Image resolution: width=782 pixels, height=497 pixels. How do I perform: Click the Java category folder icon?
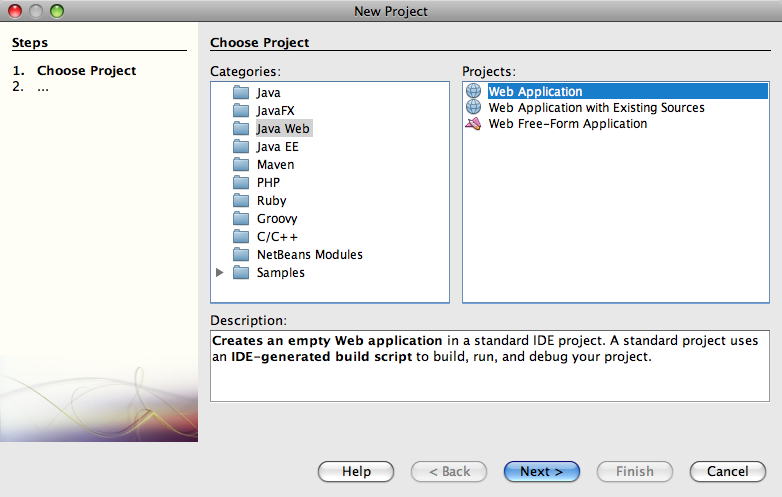(x=240, y=93)
